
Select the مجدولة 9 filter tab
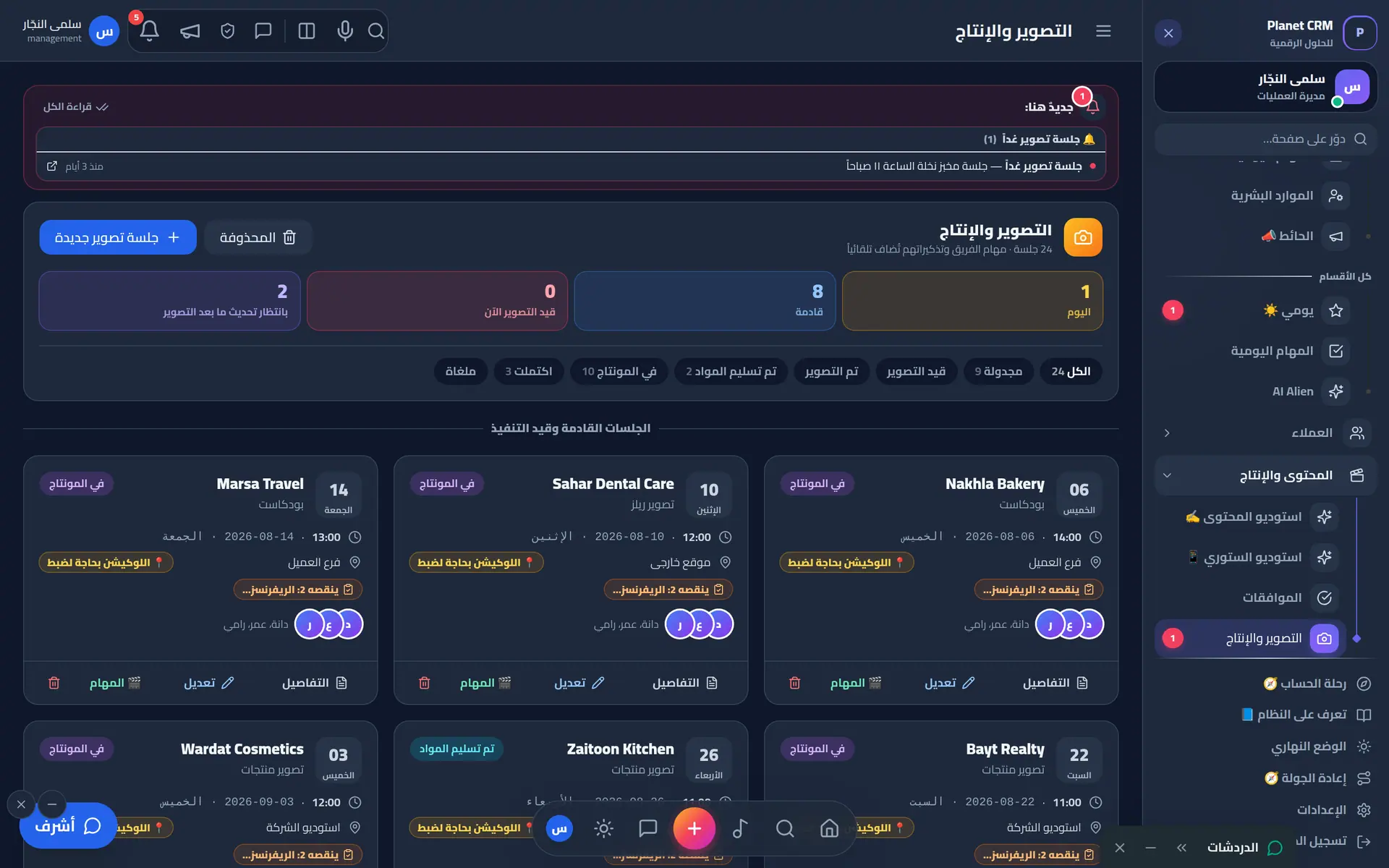(x=998, y=371)
